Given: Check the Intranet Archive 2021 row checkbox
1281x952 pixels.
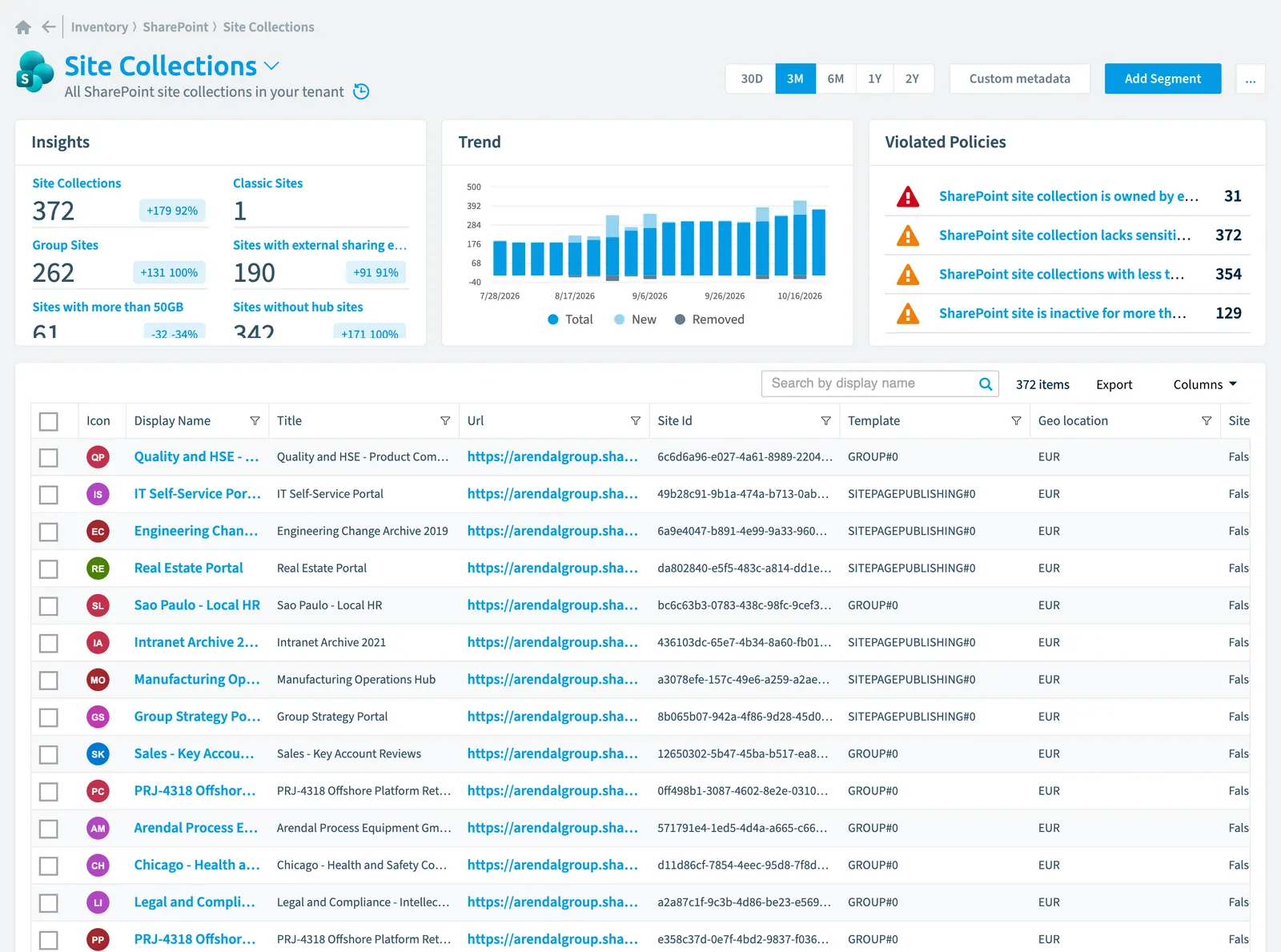Looking at the screenshot, I should tap(49, 643).
